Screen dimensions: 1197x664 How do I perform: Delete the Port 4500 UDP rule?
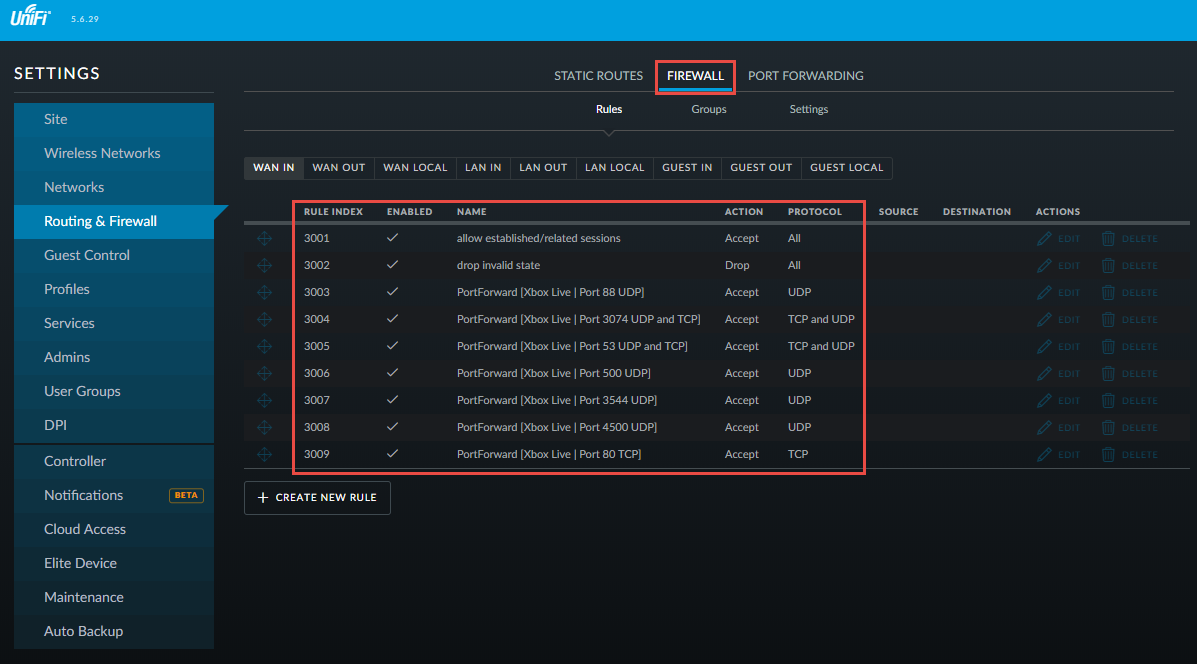click(x=1129, y=428)
